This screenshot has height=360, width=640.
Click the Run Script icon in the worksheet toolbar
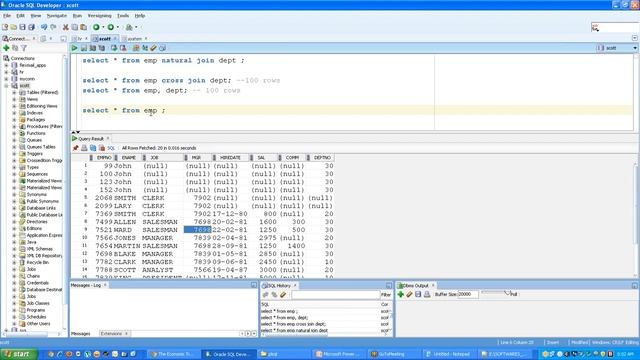pos(84,48)
